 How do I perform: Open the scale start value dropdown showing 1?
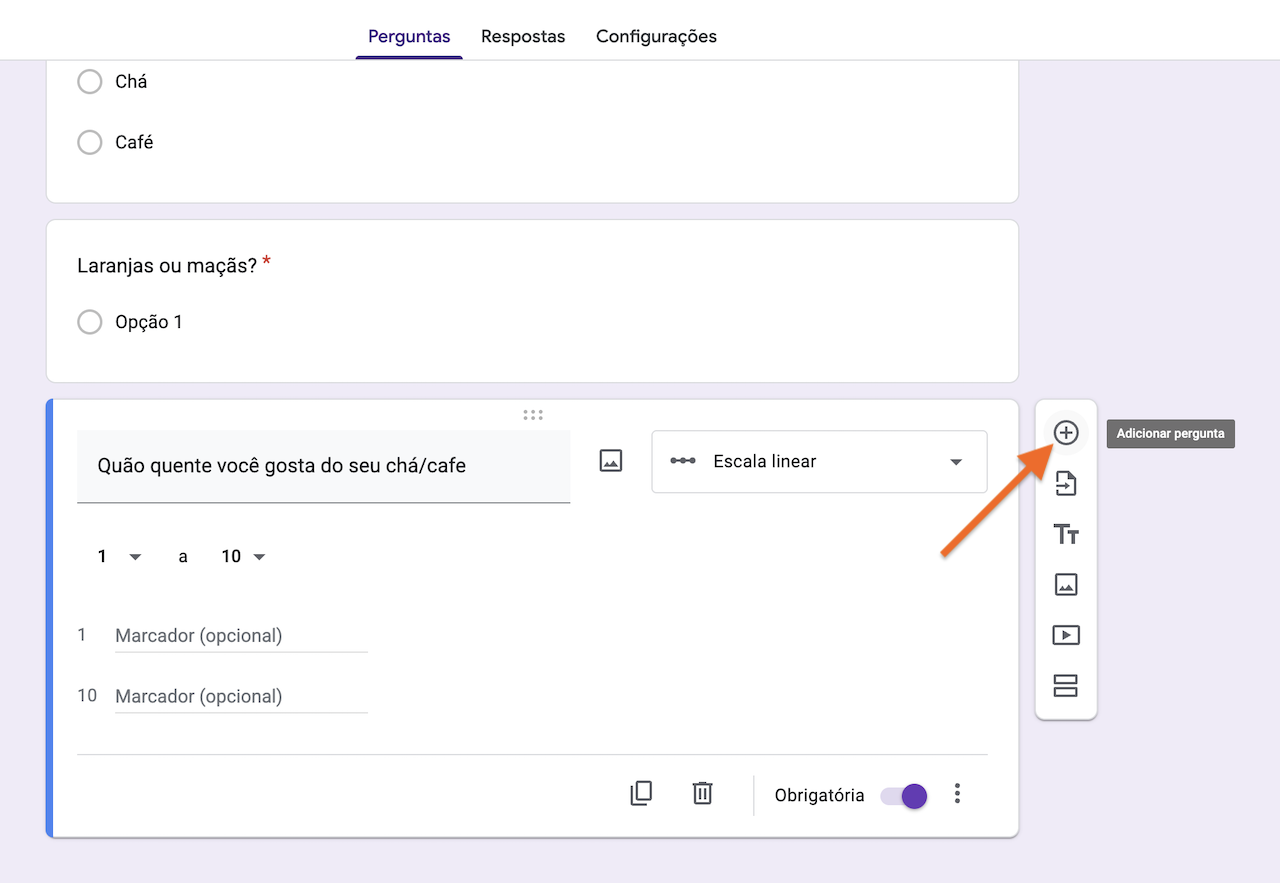[x=117, y=556]
